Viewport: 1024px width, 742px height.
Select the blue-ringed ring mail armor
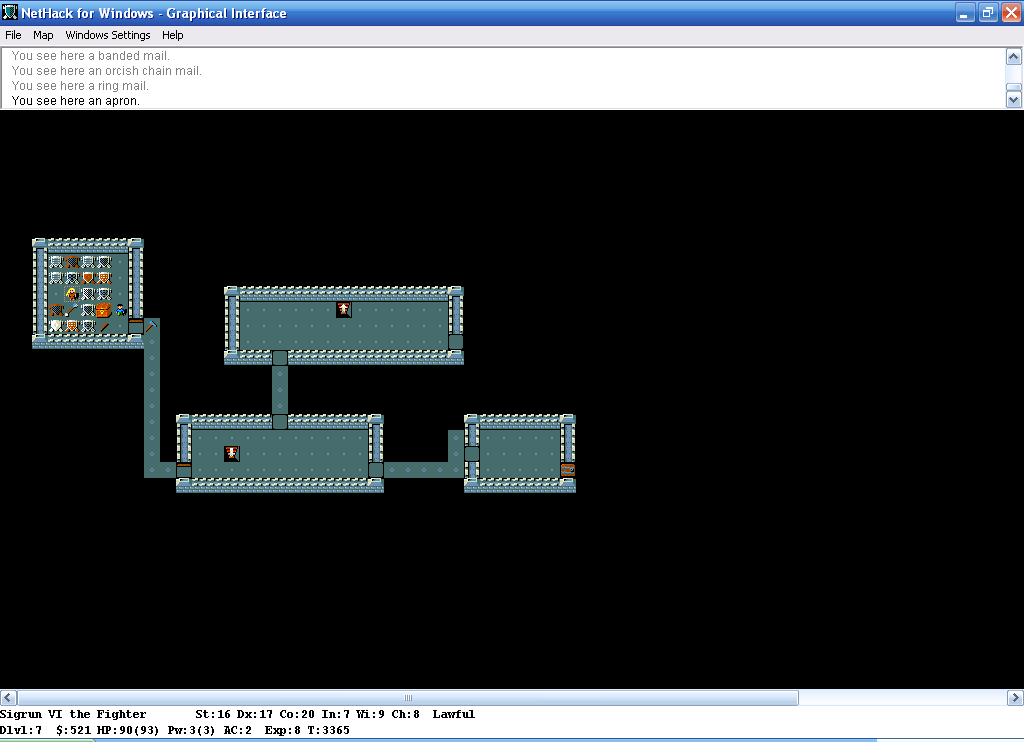(x=72, y=278)
